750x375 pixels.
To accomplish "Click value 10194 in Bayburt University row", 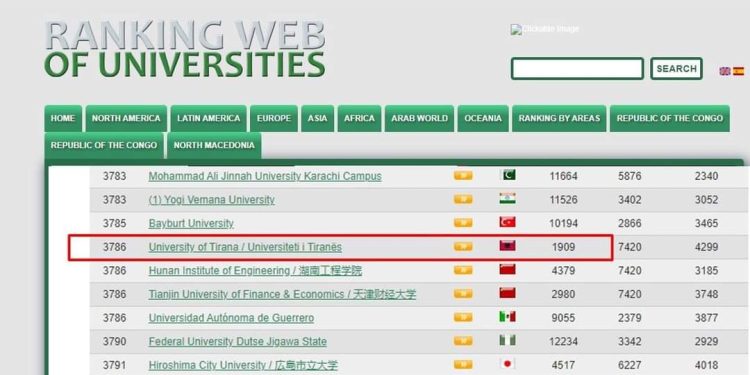I will click(x=563, y=223).
